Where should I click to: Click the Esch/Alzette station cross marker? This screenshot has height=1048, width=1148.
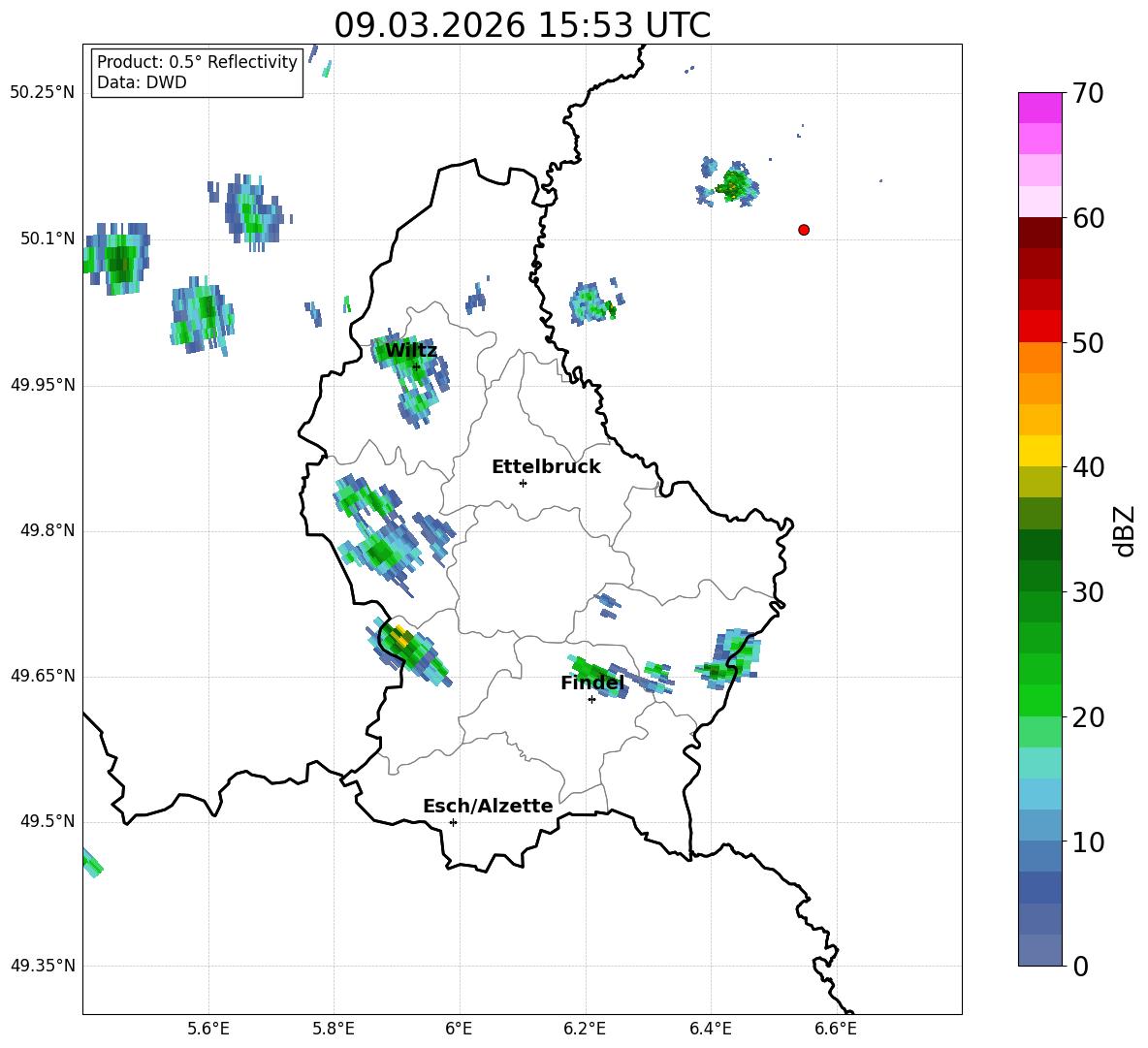click(x=453, y=822)
